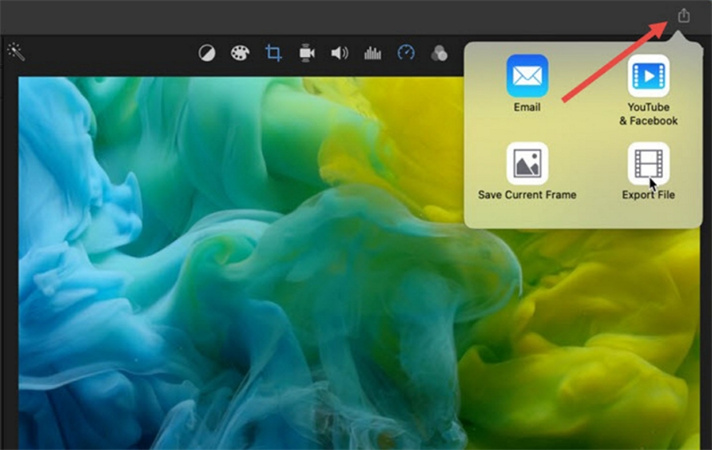Open the volume speaker controls
712x450 pixels.
tap(340, 53)
